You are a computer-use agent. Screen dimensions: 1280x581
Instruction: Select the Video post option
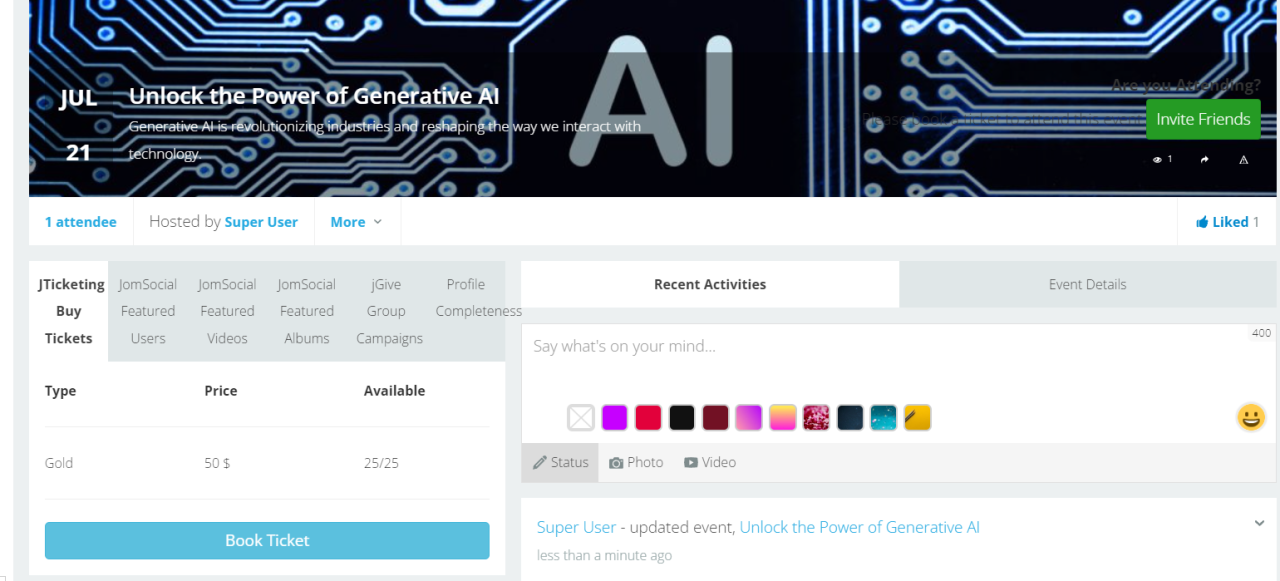tap(710, 463)
